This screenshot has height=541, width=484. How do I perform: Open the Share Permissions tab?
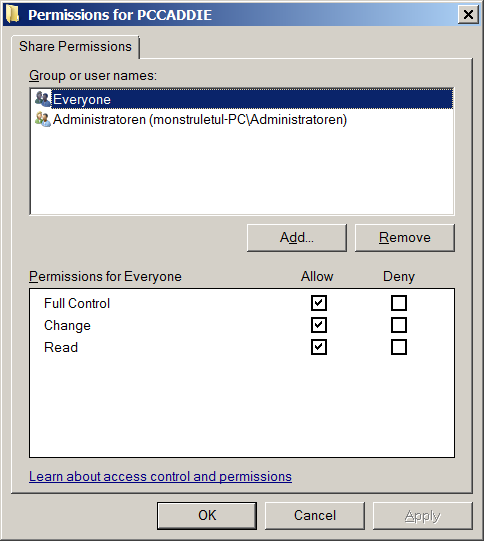(75, 47)
